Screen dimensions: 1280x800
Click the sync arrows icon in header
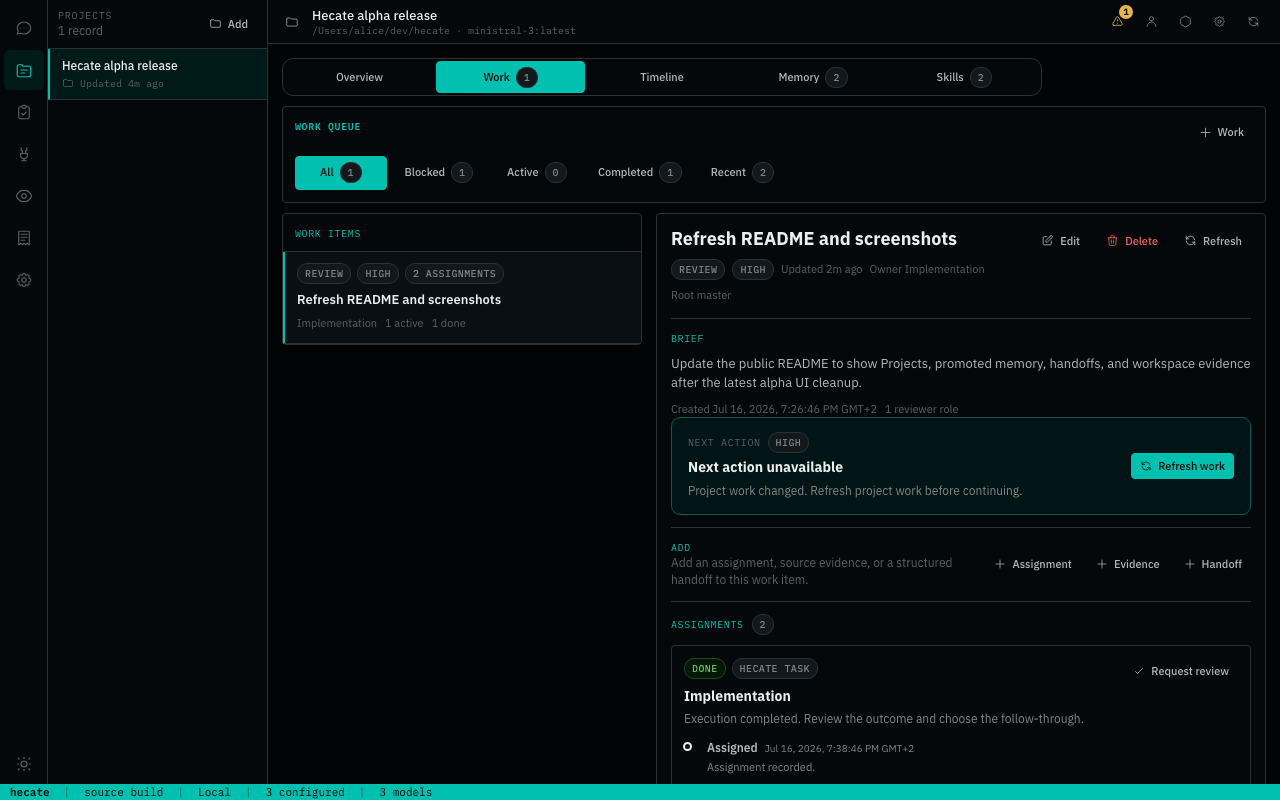1254,21
